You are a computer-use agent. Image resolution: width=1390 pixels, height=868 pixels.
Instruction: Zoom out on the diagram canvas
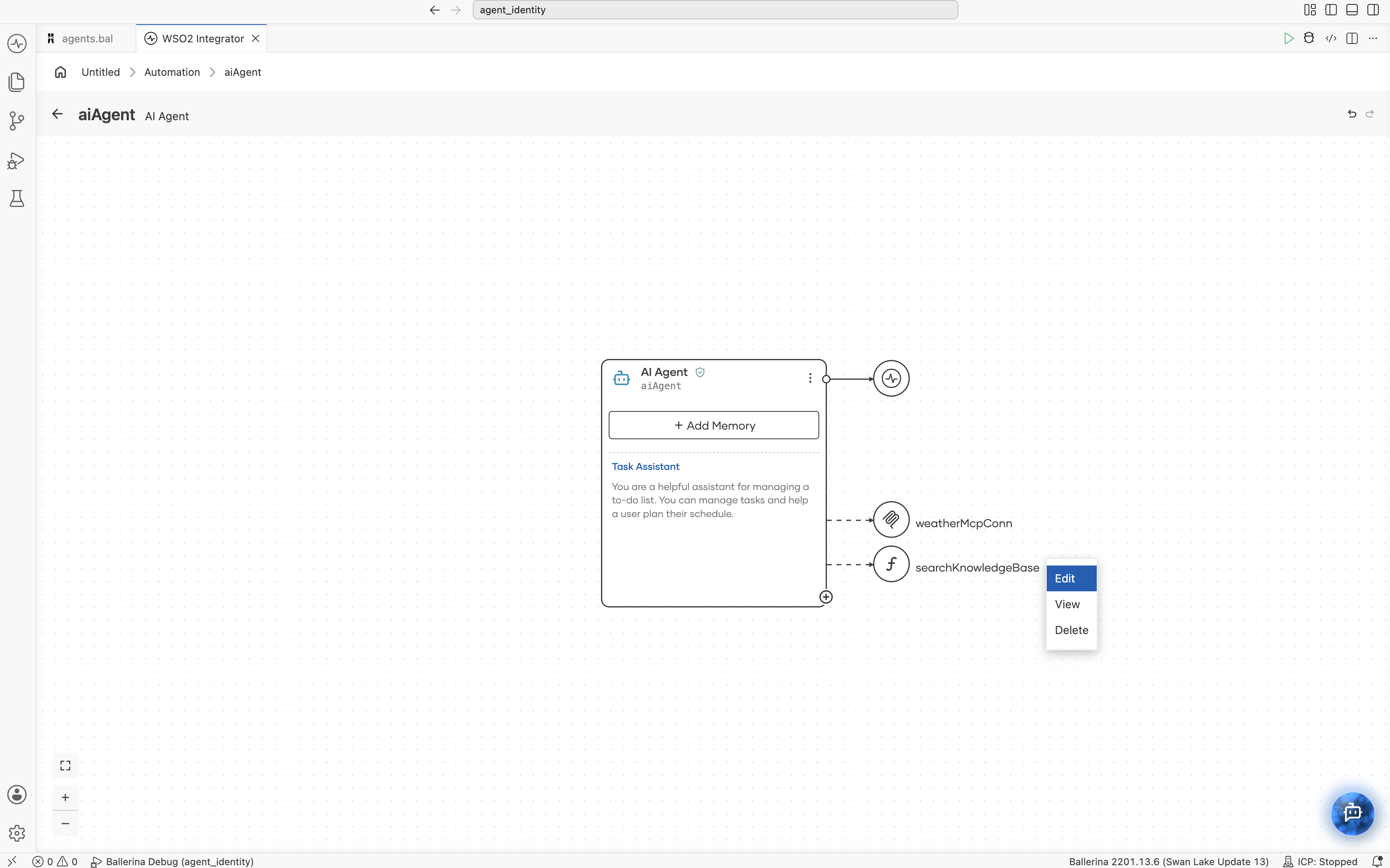pos(65,823)
